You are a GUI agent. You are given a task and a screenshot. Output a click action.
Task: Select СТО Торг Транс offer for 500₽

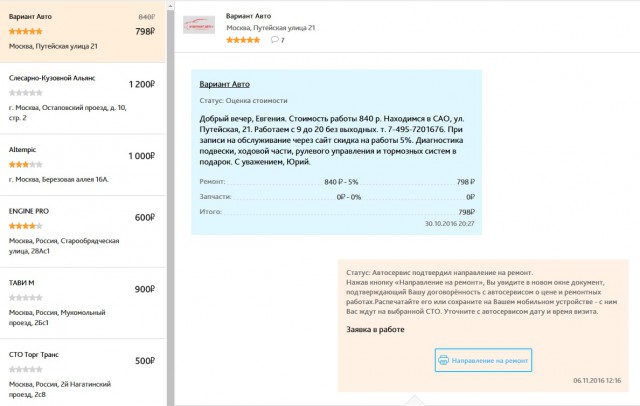coord(83,373)
